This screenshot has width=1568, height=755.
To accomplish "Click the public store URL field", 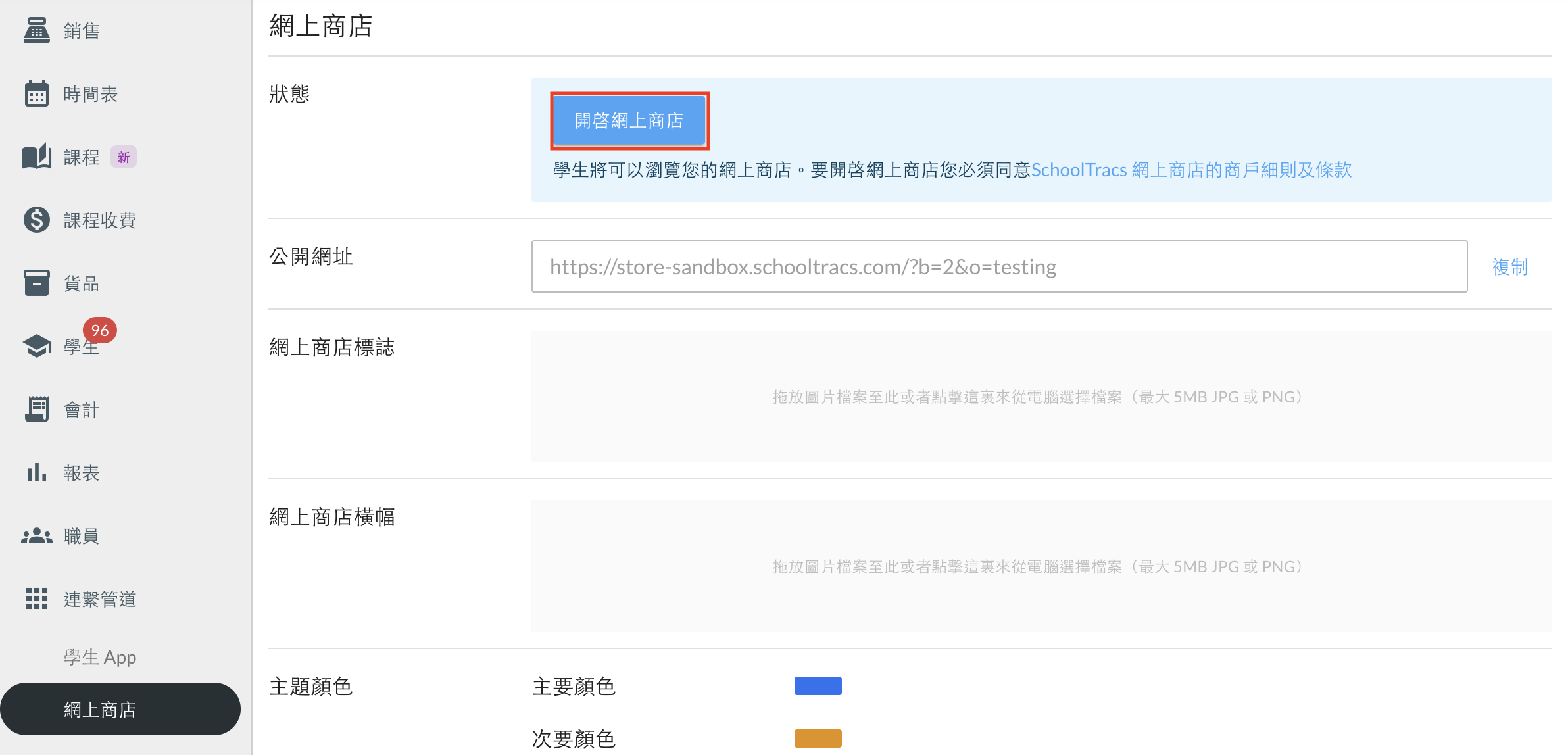I will [x=998, y=267].
